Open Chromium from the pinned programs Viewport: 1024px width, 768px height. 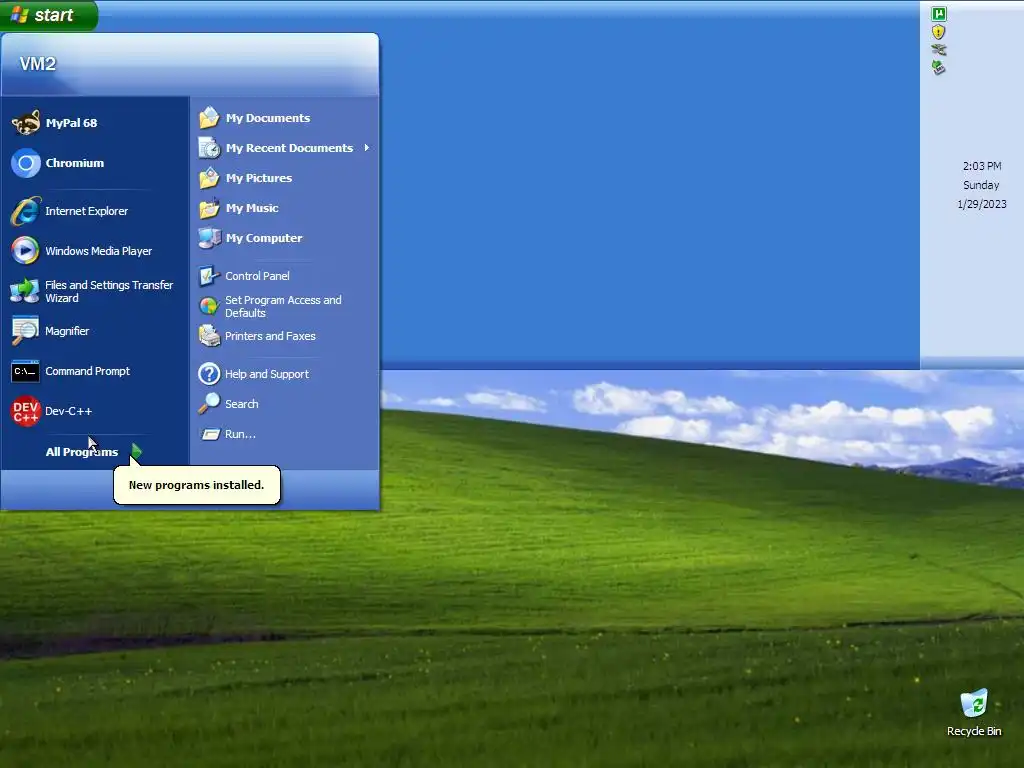click(95, 163)
